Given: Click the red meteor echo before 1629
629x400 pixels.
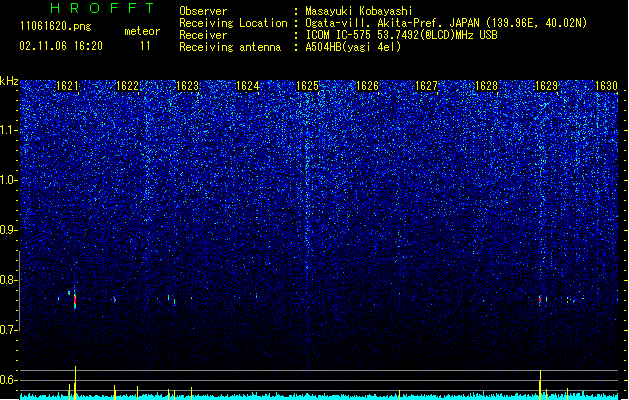Looking at the screenshot, I should [540, 300].
